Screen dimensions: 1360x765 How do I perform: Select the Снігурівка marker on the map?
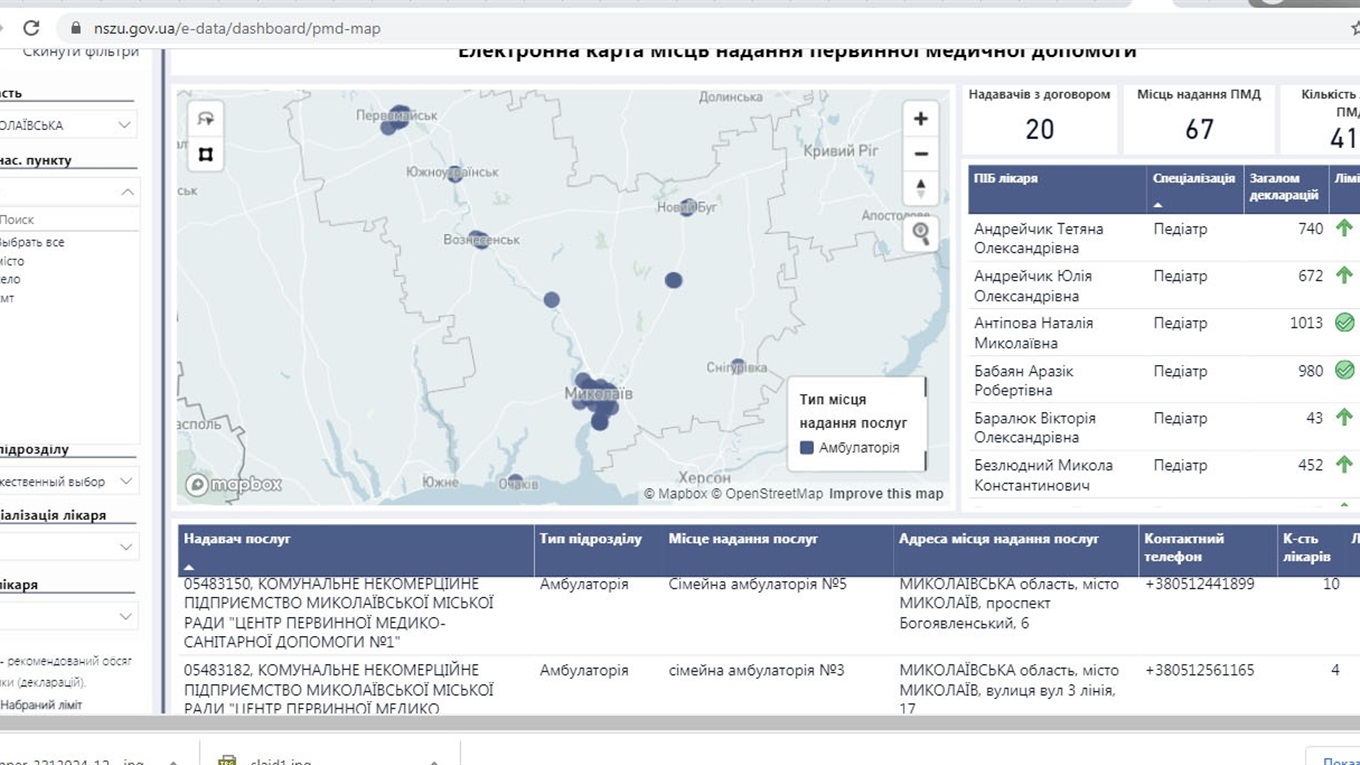point(738,366)
